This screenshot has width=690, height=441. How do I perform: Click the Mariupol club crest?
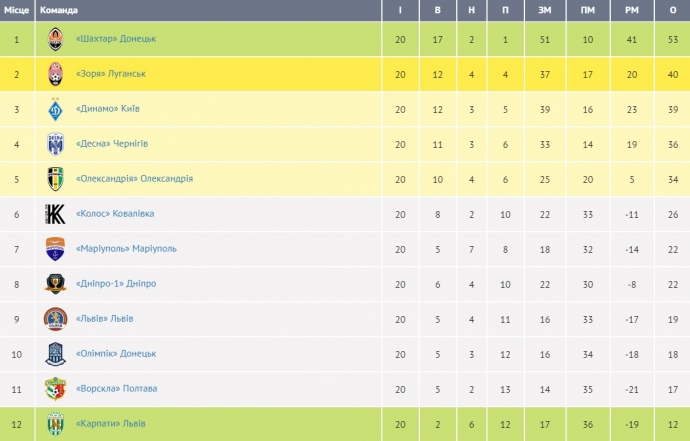[x=56, y=249]
